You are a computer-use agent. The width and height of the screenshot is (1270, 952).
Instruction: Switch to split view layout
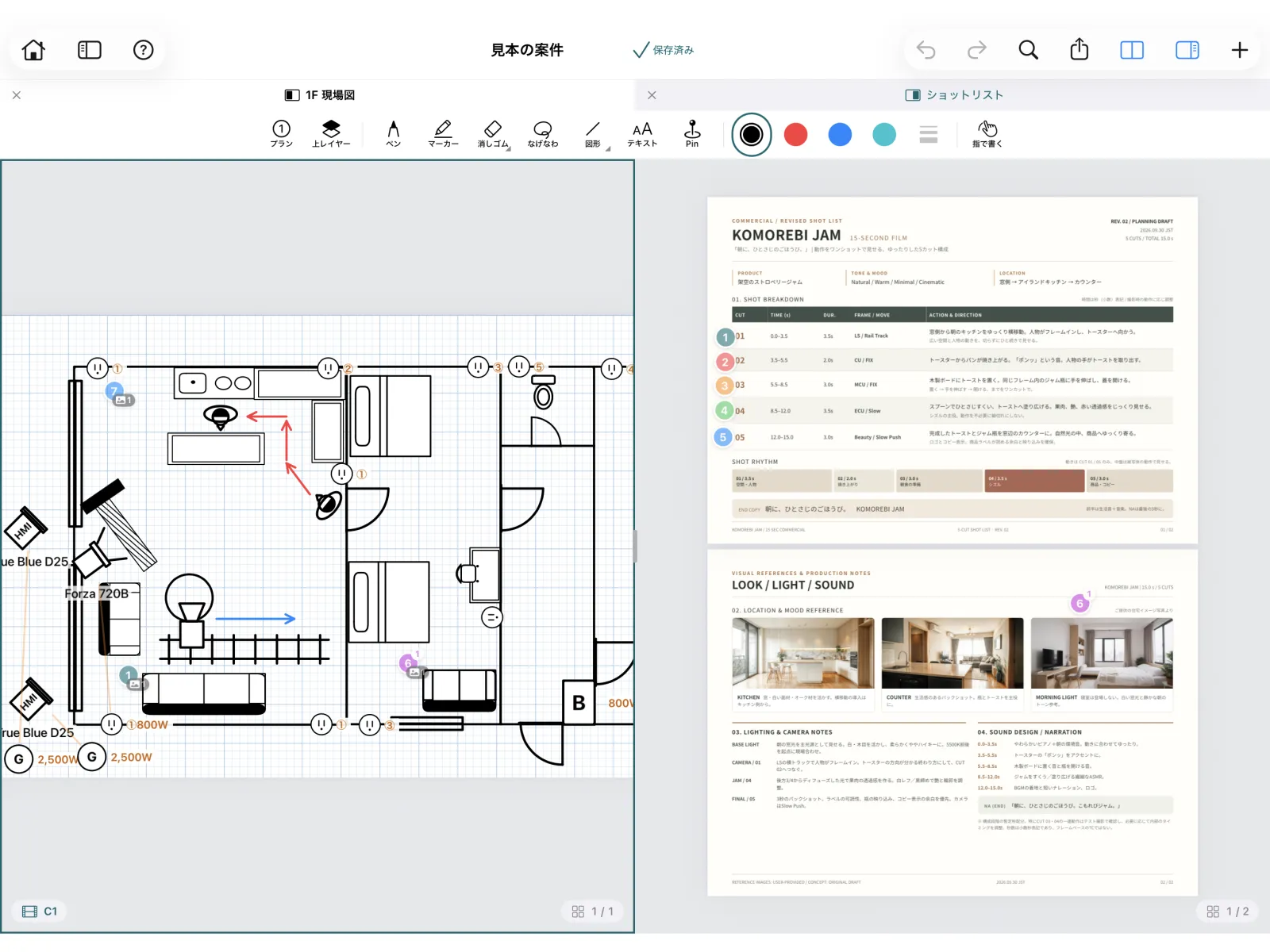tap(1132, 50)
